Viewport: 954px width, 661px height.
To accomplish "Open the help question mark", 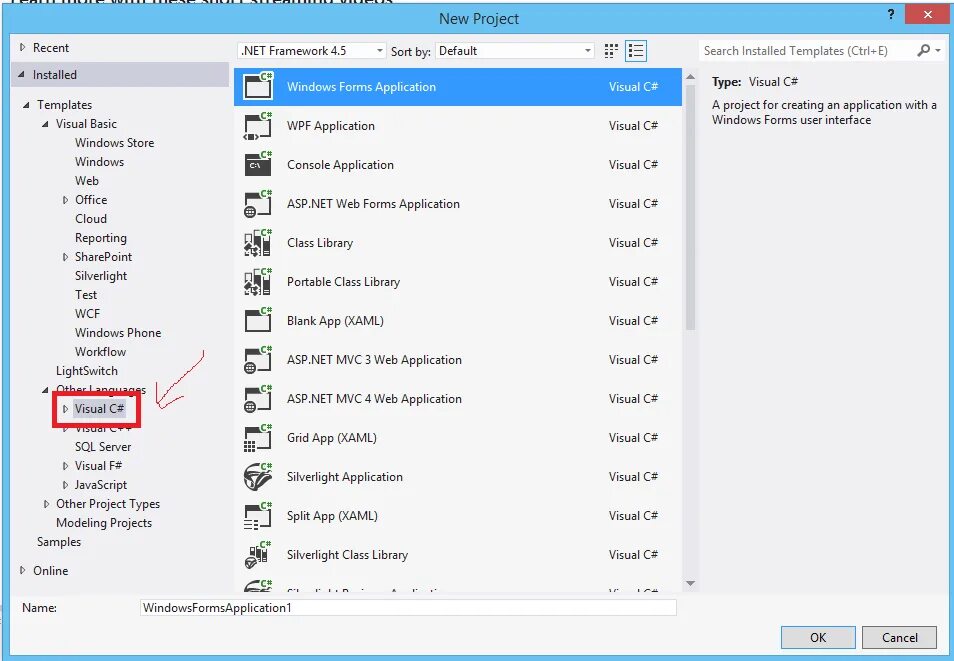I will click(891, 15).
